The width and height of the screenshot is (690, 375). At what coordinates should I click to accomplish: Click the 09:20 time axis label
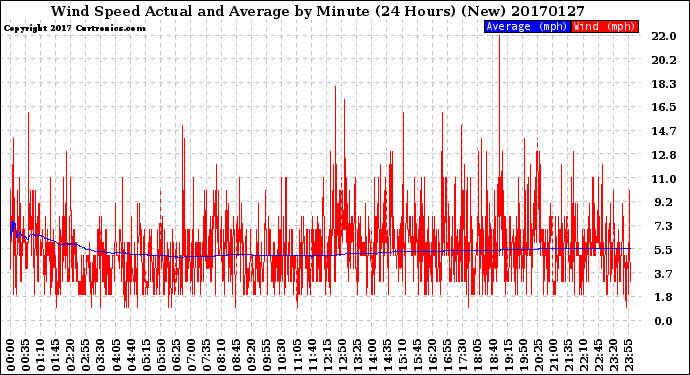pos(252,355)
